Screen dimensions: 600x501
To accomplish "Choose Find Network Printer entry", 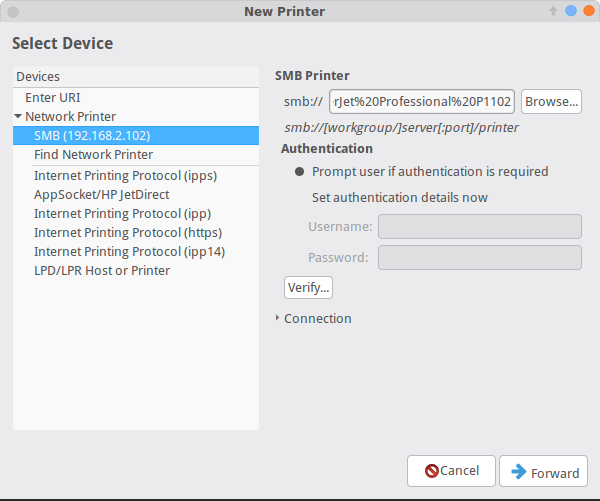I will coord(93,155).
